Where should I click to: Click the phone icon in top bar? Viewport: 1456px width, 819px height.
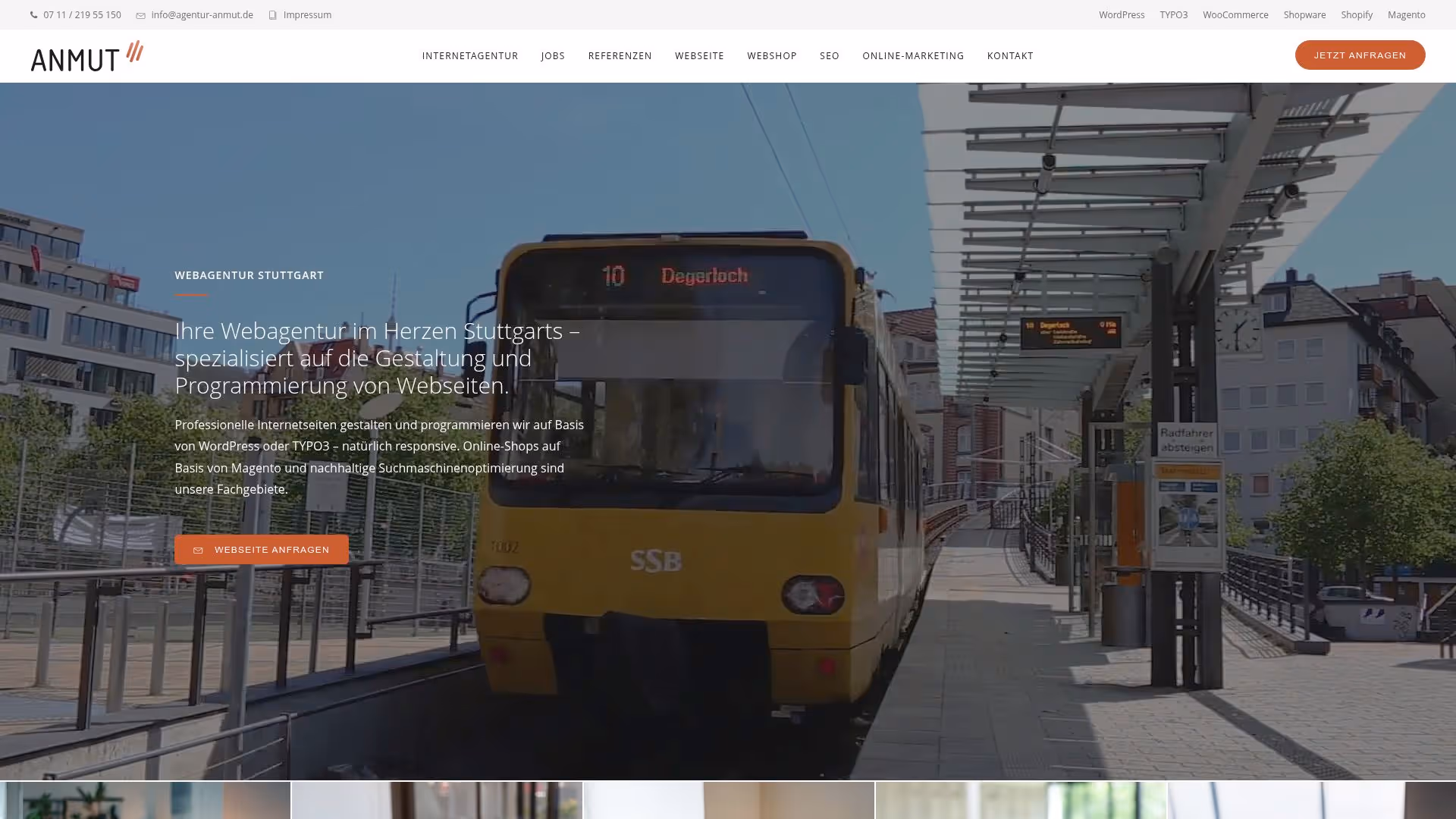point(34,15)
